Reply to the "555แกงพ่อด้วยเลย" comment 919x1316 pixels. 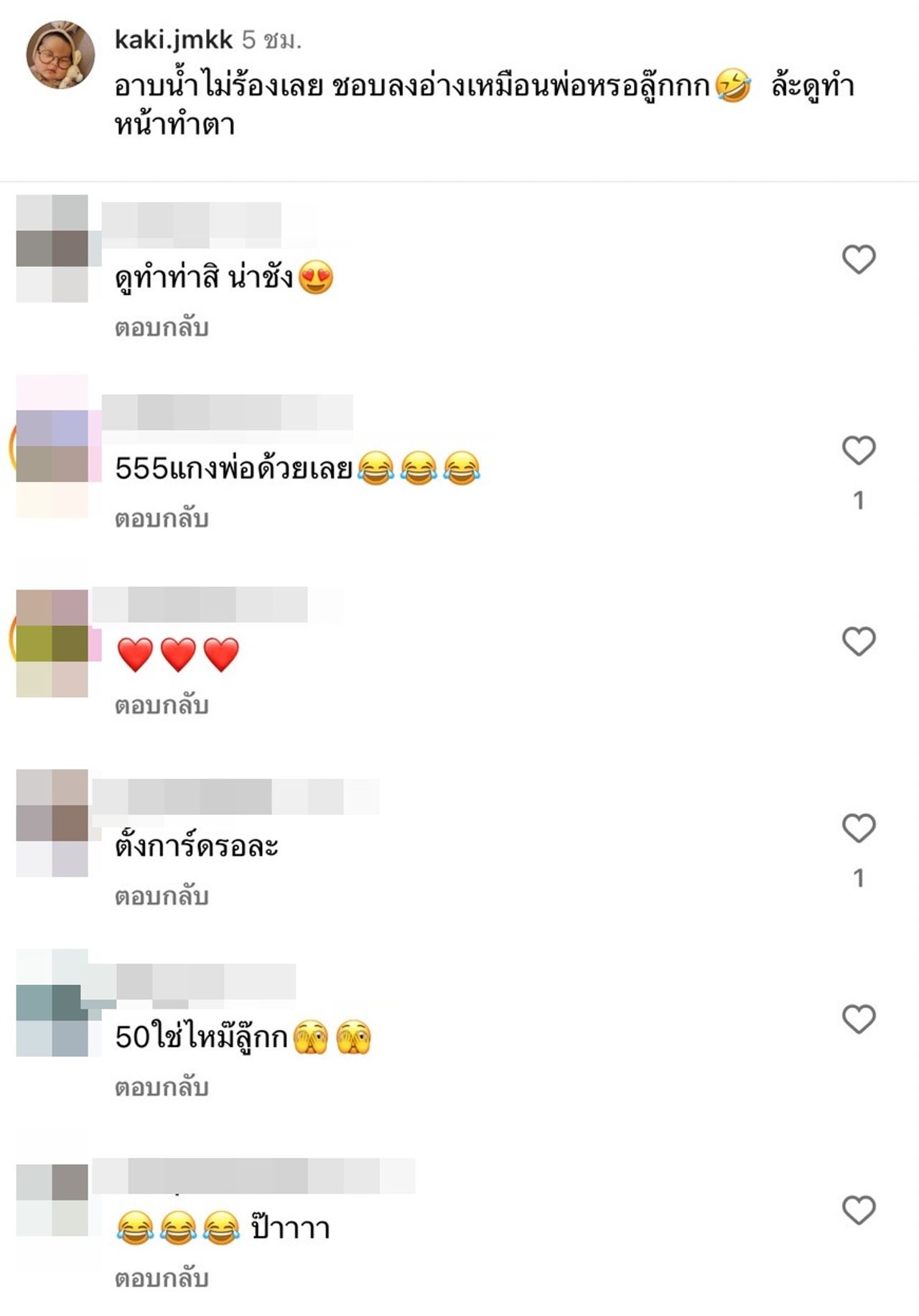(x=162, y=518)
